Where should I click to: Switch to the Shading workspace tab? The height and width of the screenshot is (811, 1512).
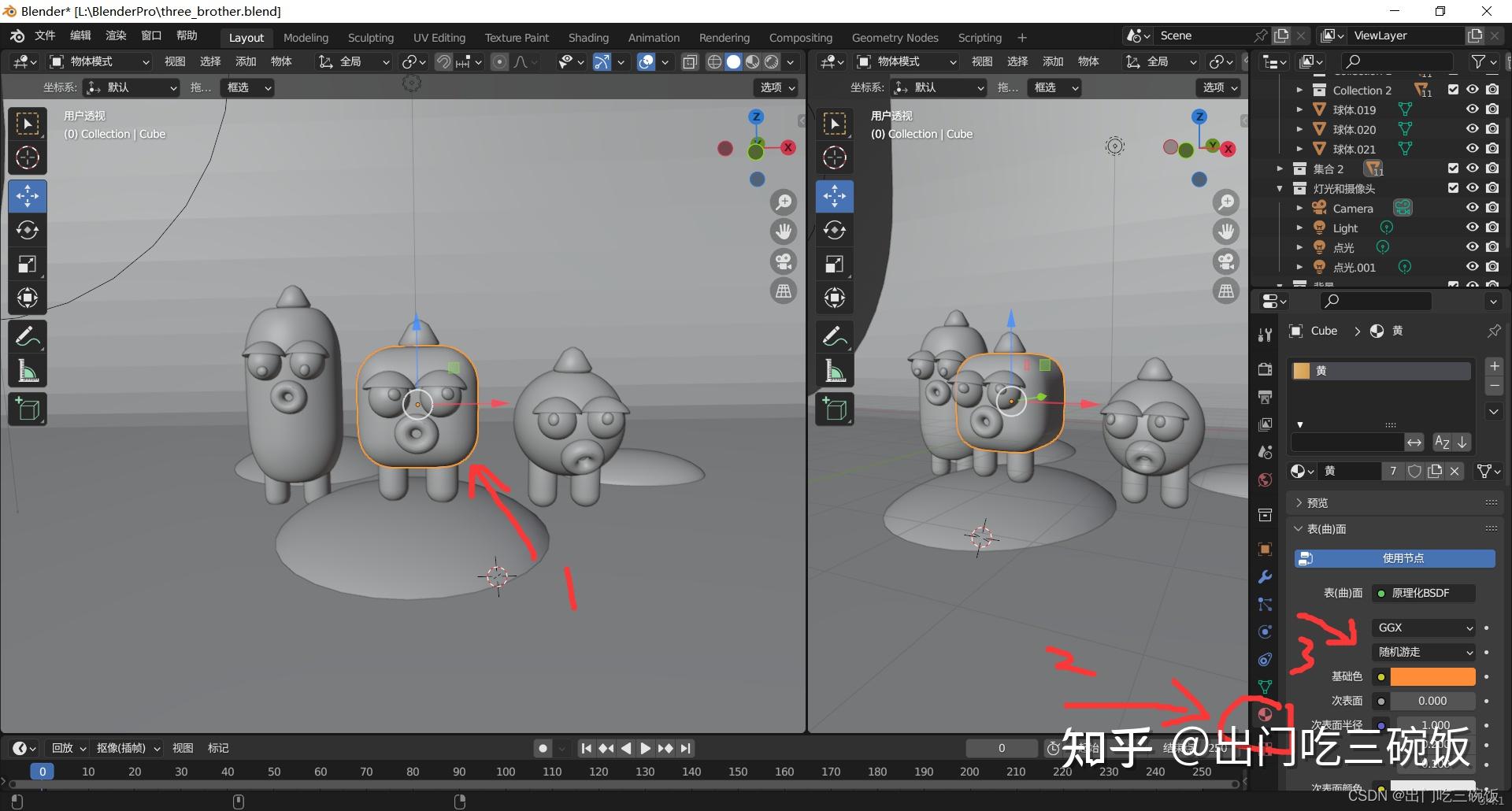click(588, 37)
